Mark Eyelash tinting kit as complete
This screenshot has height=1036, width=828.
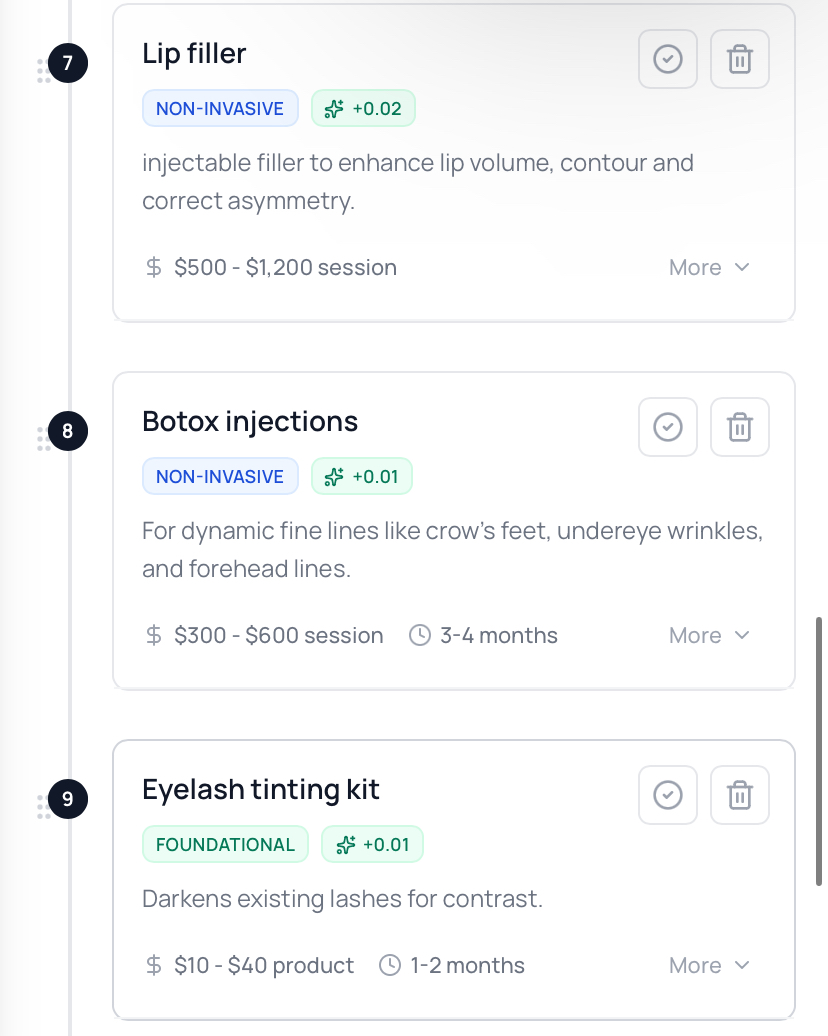667,796
